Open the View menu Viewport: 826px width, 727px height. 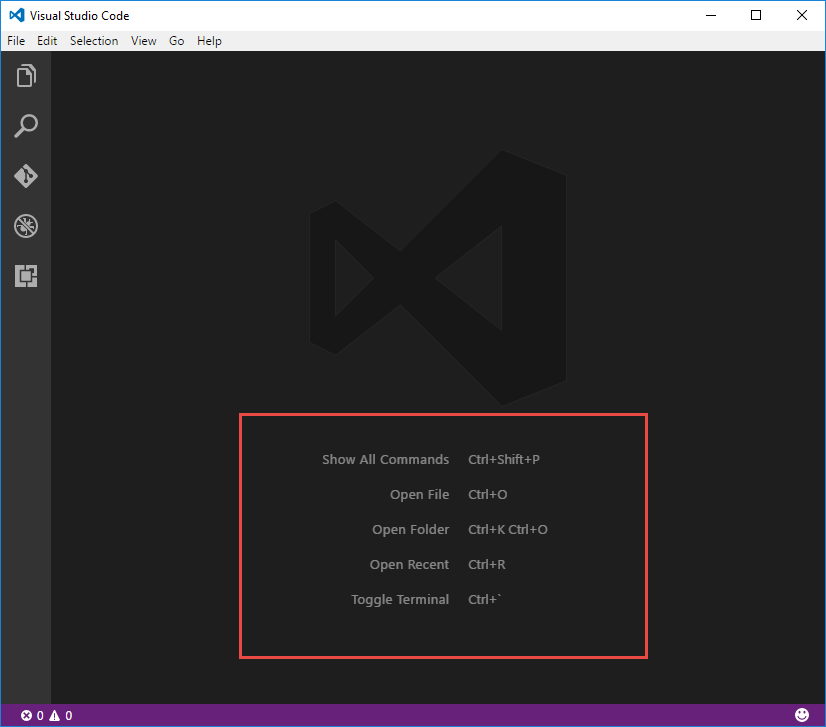tap(143, 41)
